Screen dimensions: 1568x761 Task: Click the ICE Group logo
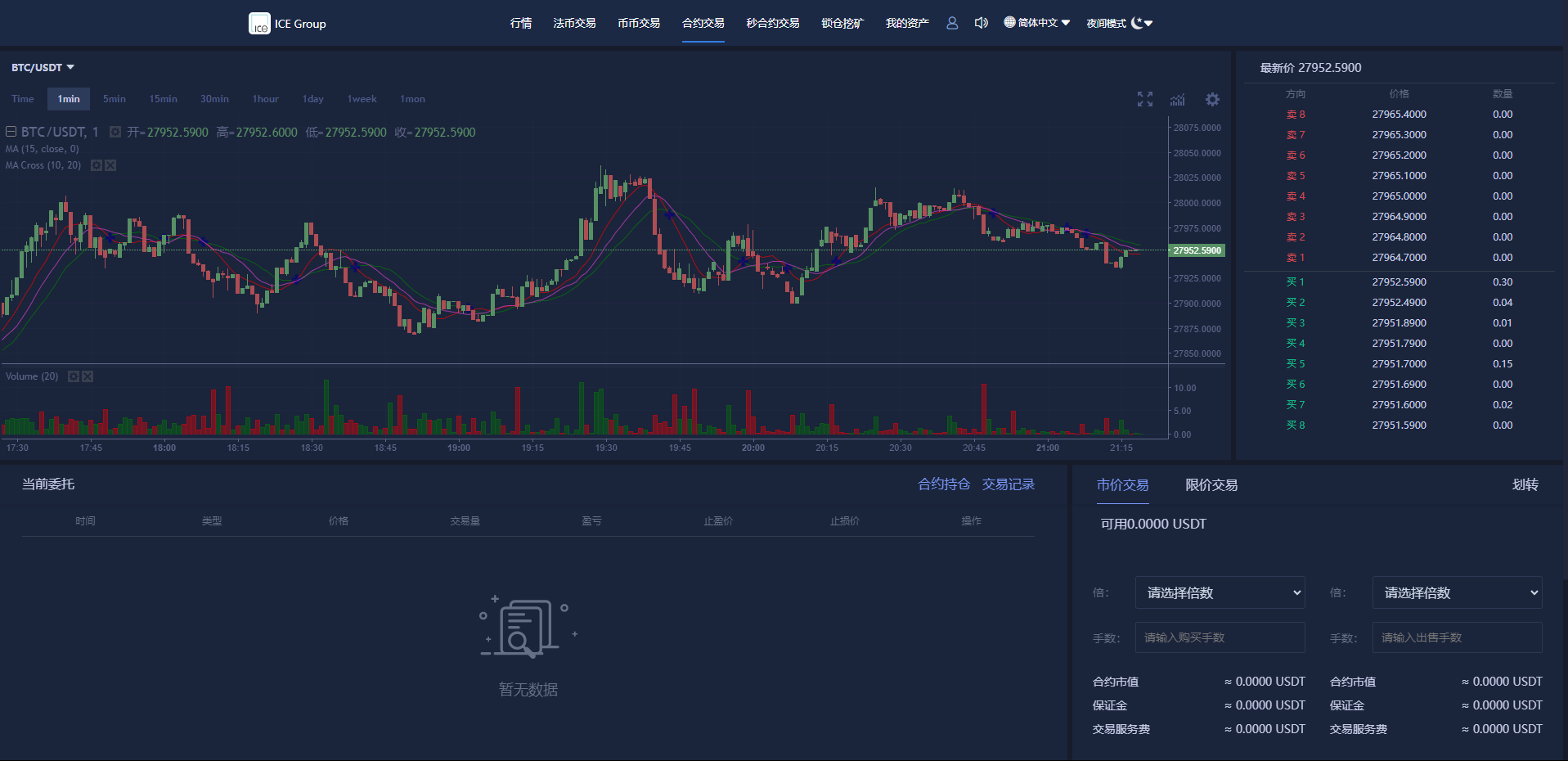(287, 24)
